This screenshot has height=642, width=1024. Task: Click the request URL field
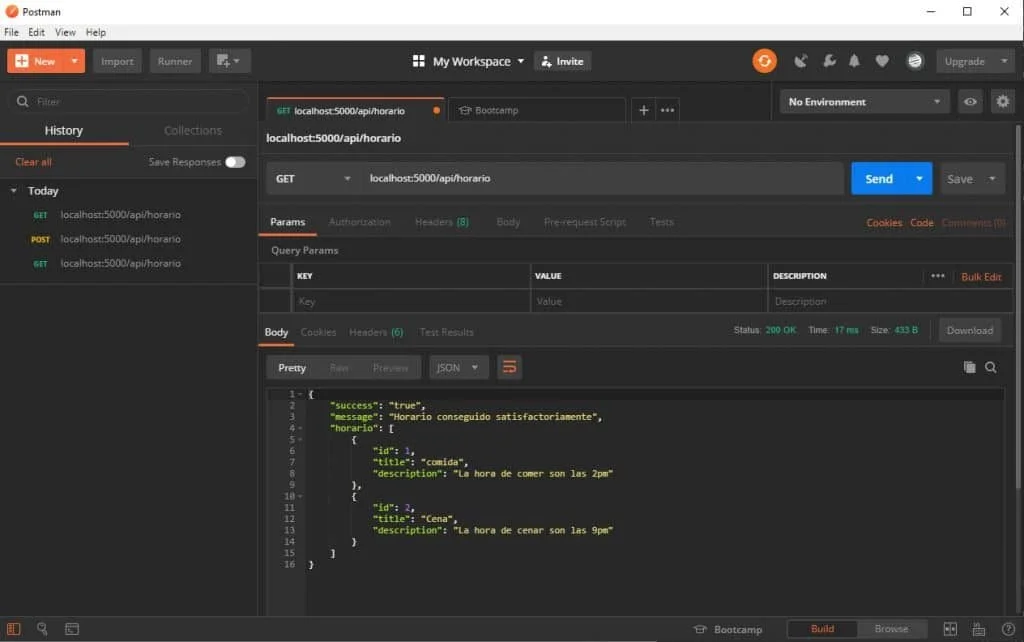(x=603, y=178)
